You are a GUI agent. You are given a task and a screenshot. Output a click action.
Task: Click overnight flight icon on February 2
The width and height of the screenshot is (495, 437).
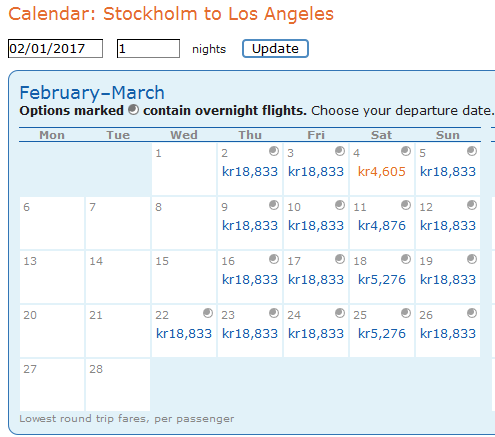click(274, 151)
